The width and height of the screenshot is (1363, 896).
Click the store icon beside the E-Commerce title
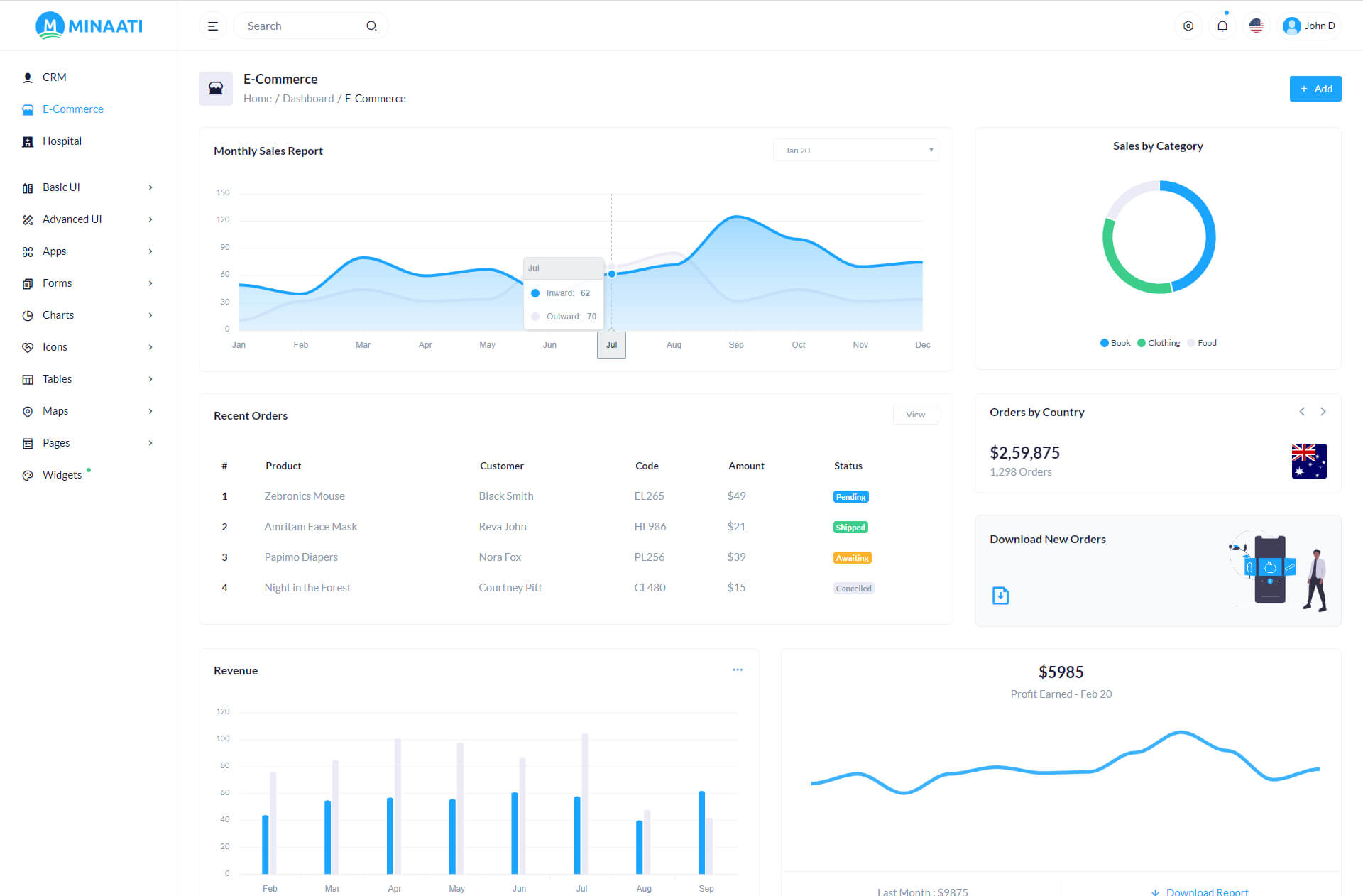pos(216,89)
